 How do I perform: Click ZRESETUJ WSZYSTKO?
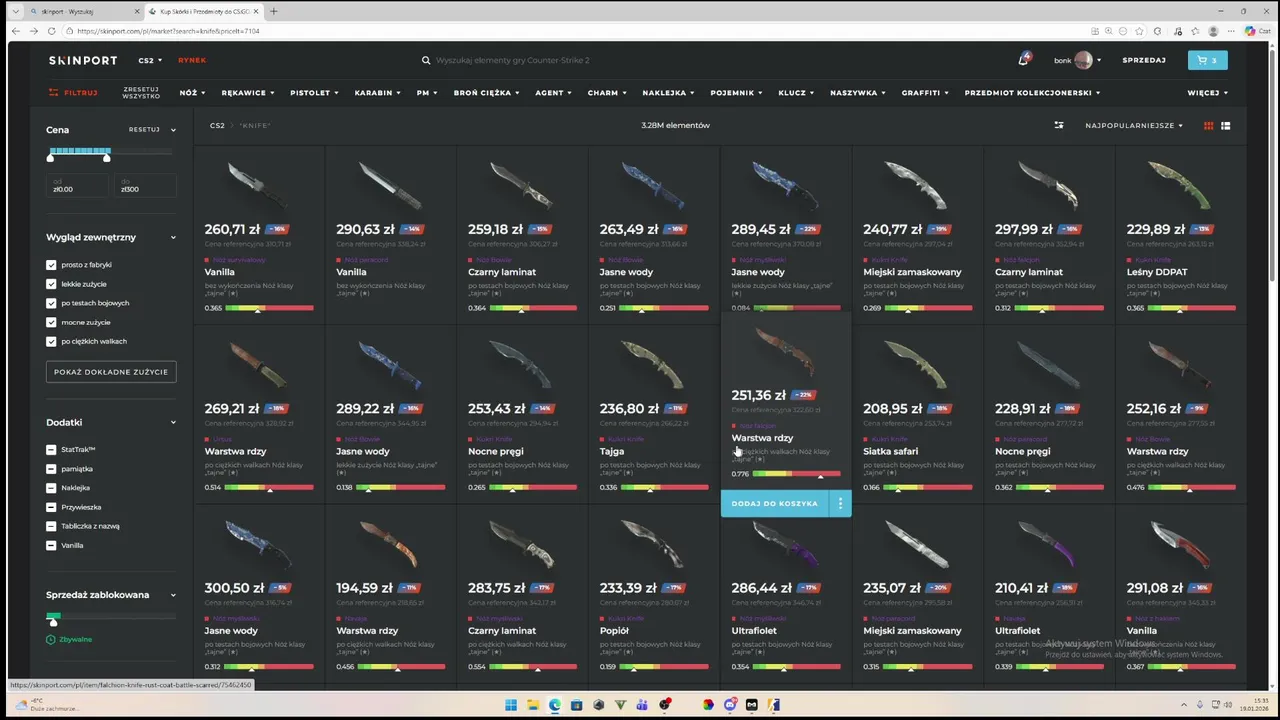(141, 92)
